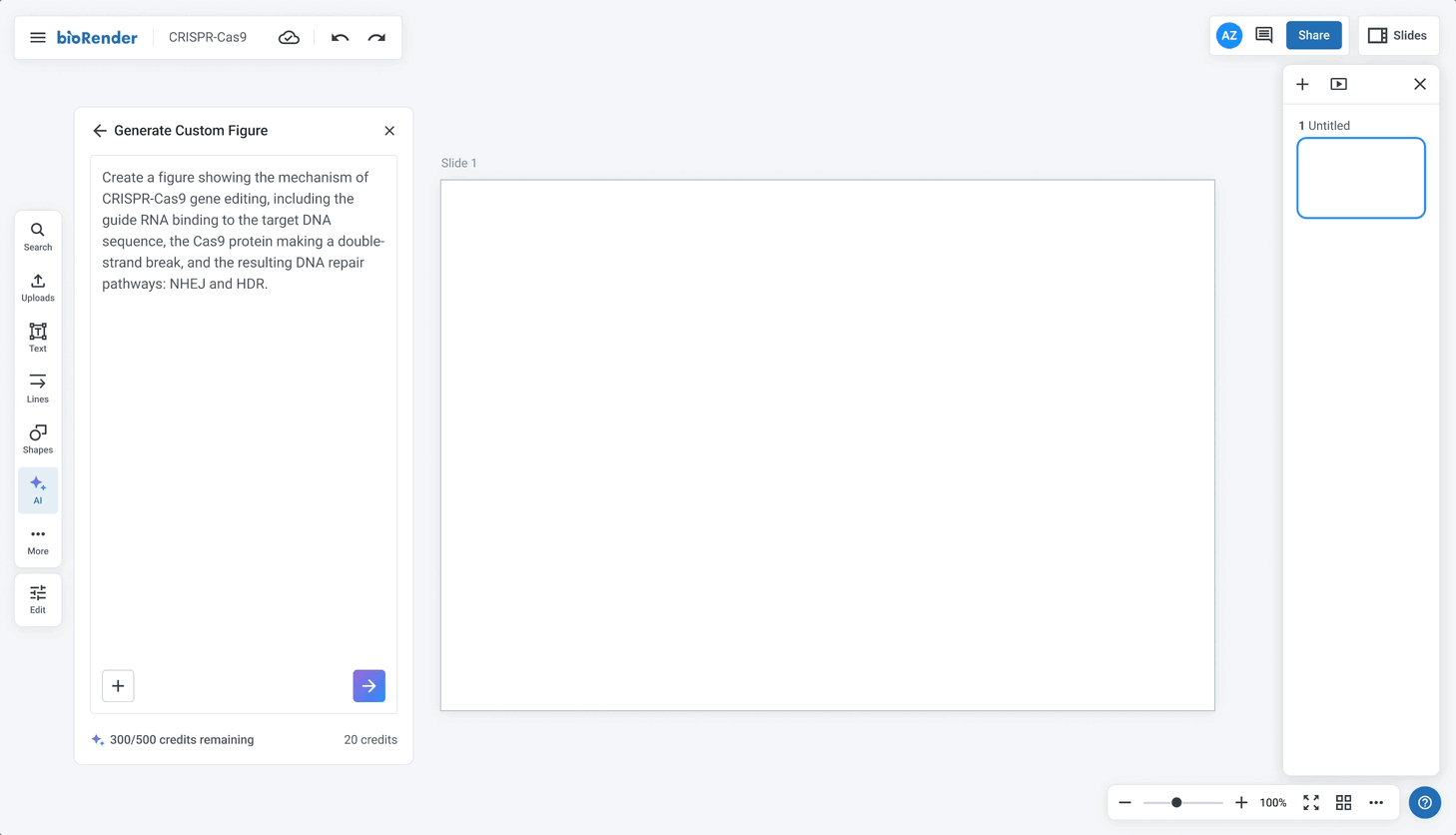Image resolution: width=1456 pixels, height=835 pixels.
Task: Expand the More tools menu
Action: coord(38,541)
